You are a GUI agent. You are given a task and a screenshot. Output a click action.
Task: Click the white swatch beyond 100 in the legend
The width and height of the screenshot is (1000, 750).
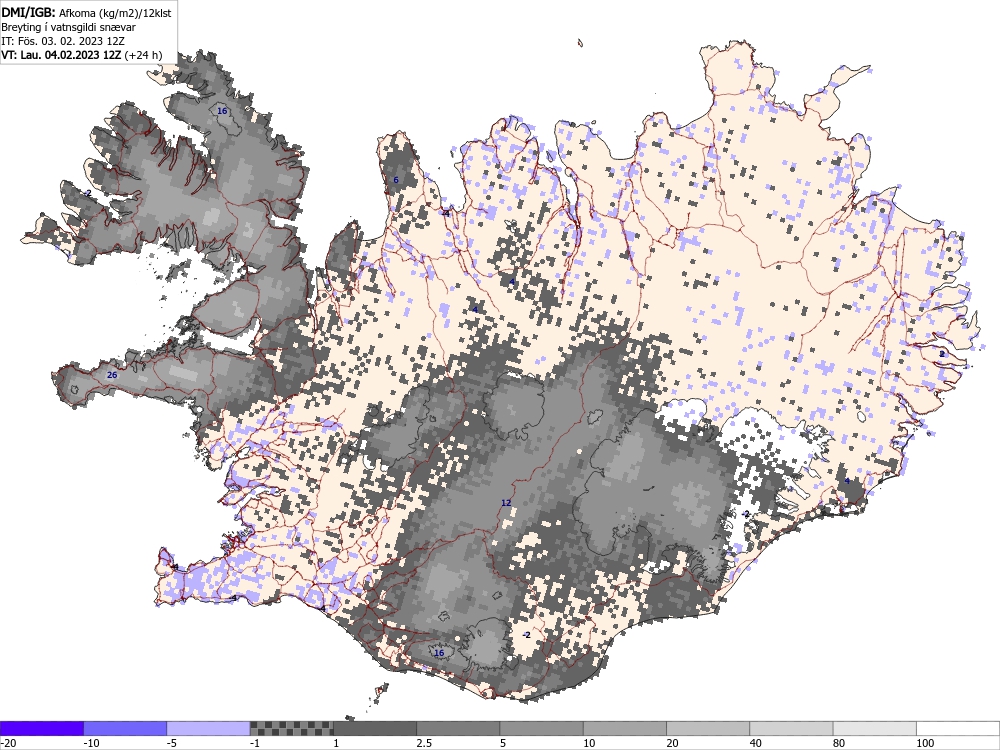[x=958, y=728]
